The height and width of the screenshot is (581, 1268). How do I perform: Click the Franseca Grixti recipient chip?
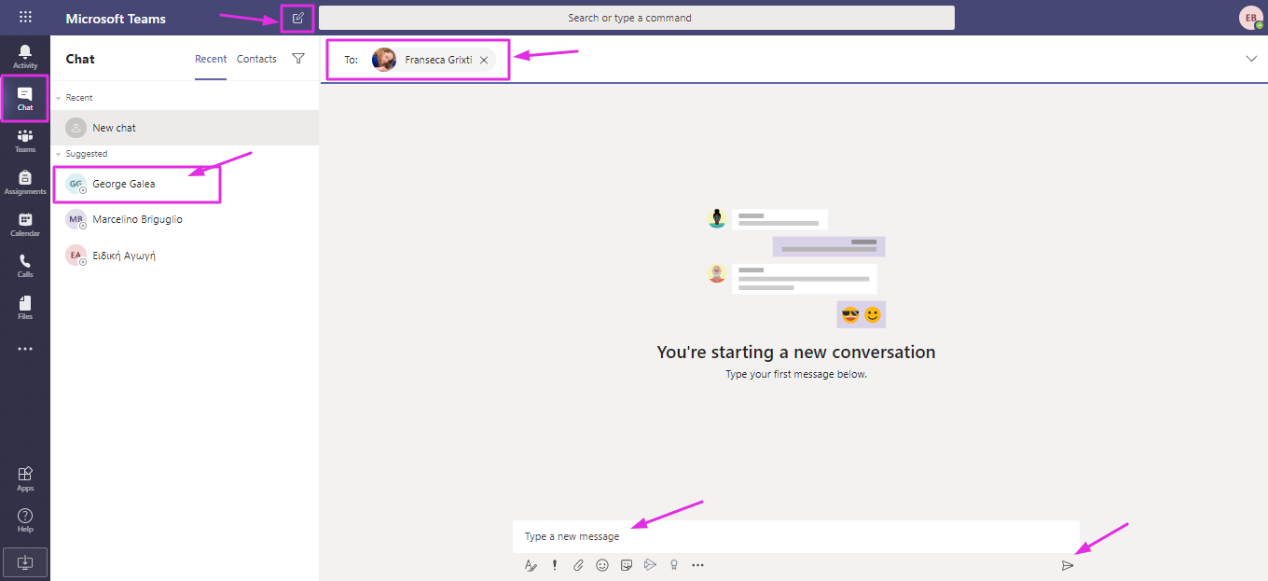click(433, 60)
